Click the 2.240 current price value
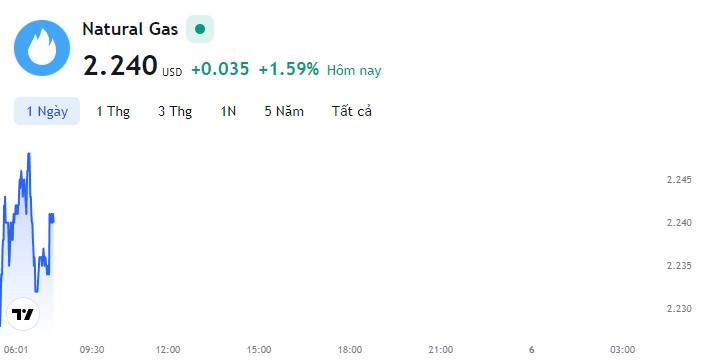 [x=120, y=66]
